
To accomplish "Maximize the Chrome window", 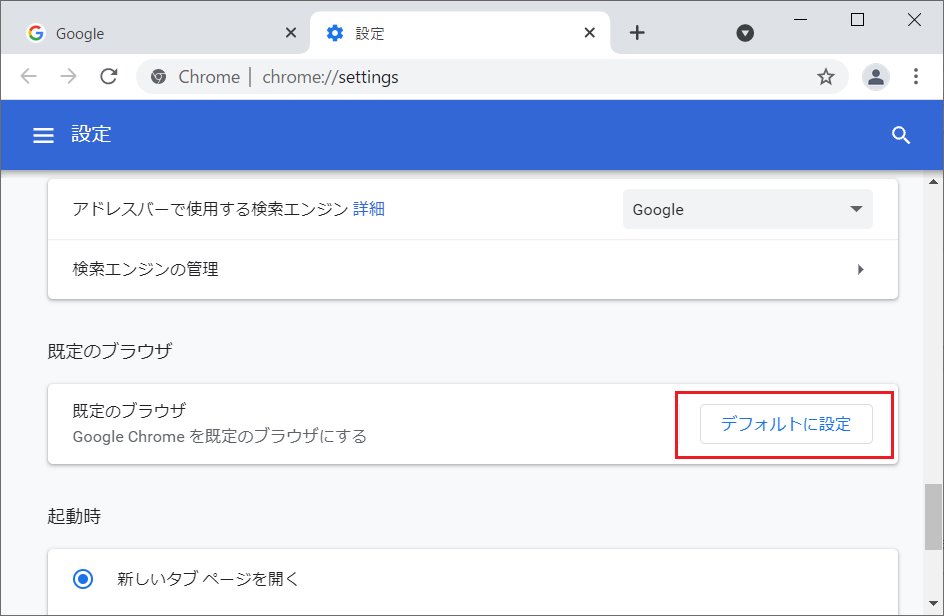I will pyautogui.click(x=857, y=20).
